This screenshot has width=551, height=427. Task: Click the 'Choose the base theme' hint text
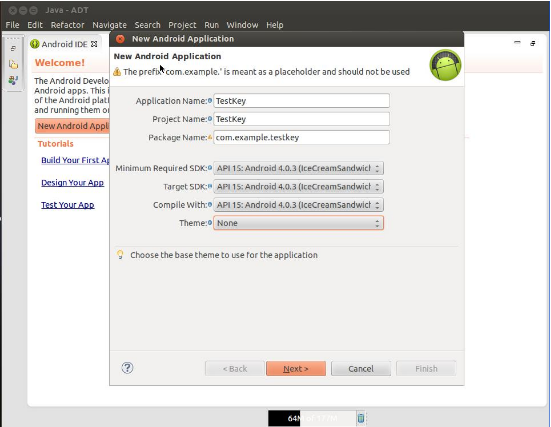(x=224, y=255)
